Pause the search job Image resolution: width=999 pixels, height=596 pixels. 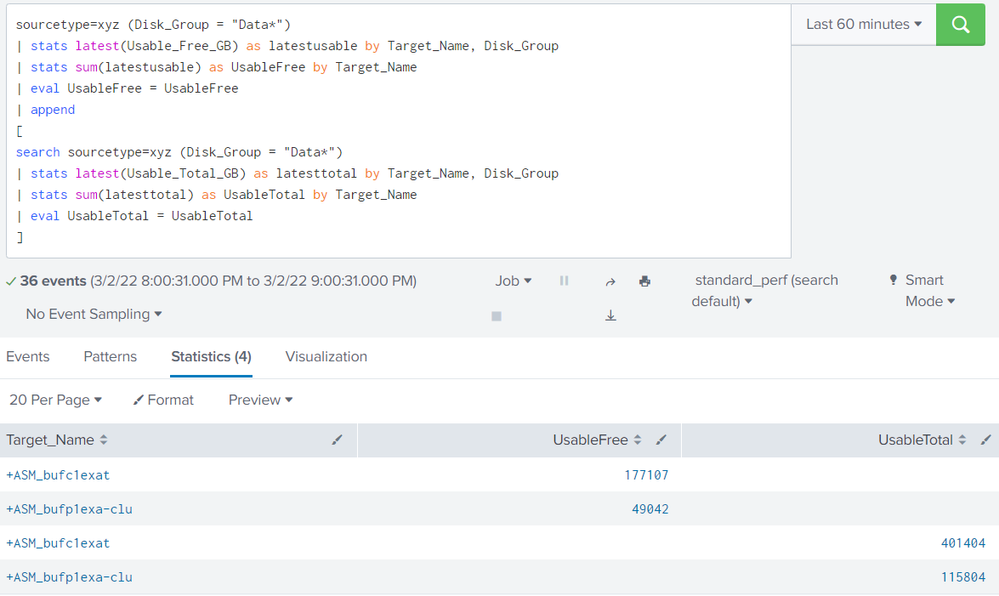pos(564,280)
